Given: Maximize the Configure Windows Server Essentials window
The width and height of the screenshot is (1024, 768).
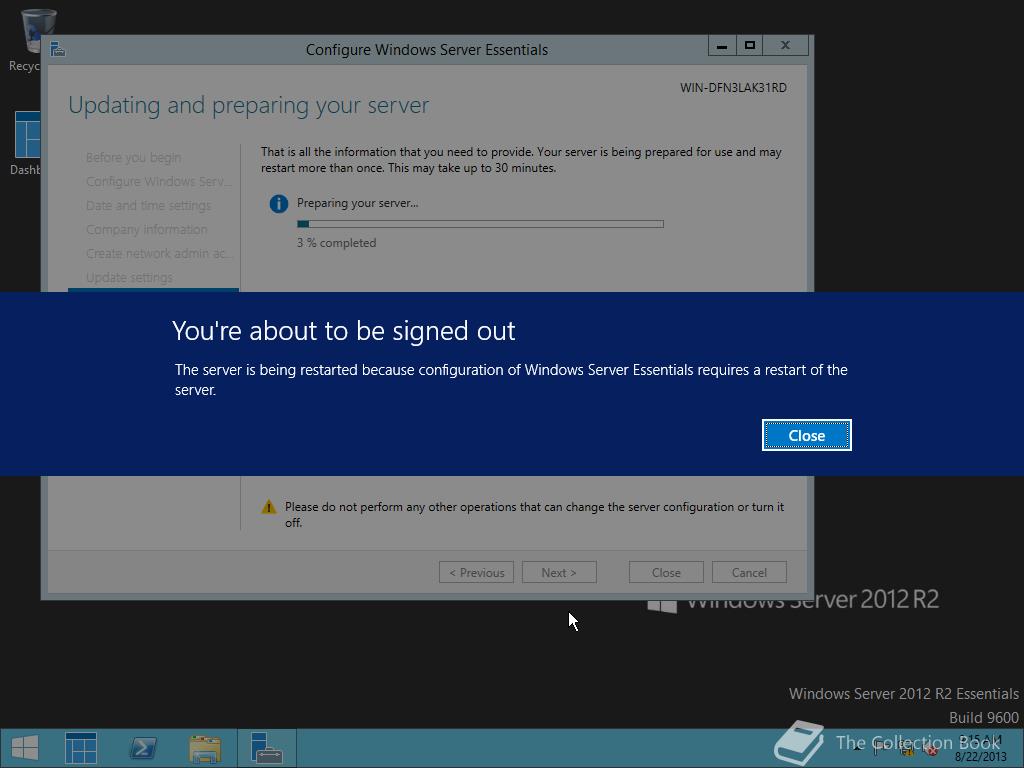Looking at the screenshot, I should (750, 46).
